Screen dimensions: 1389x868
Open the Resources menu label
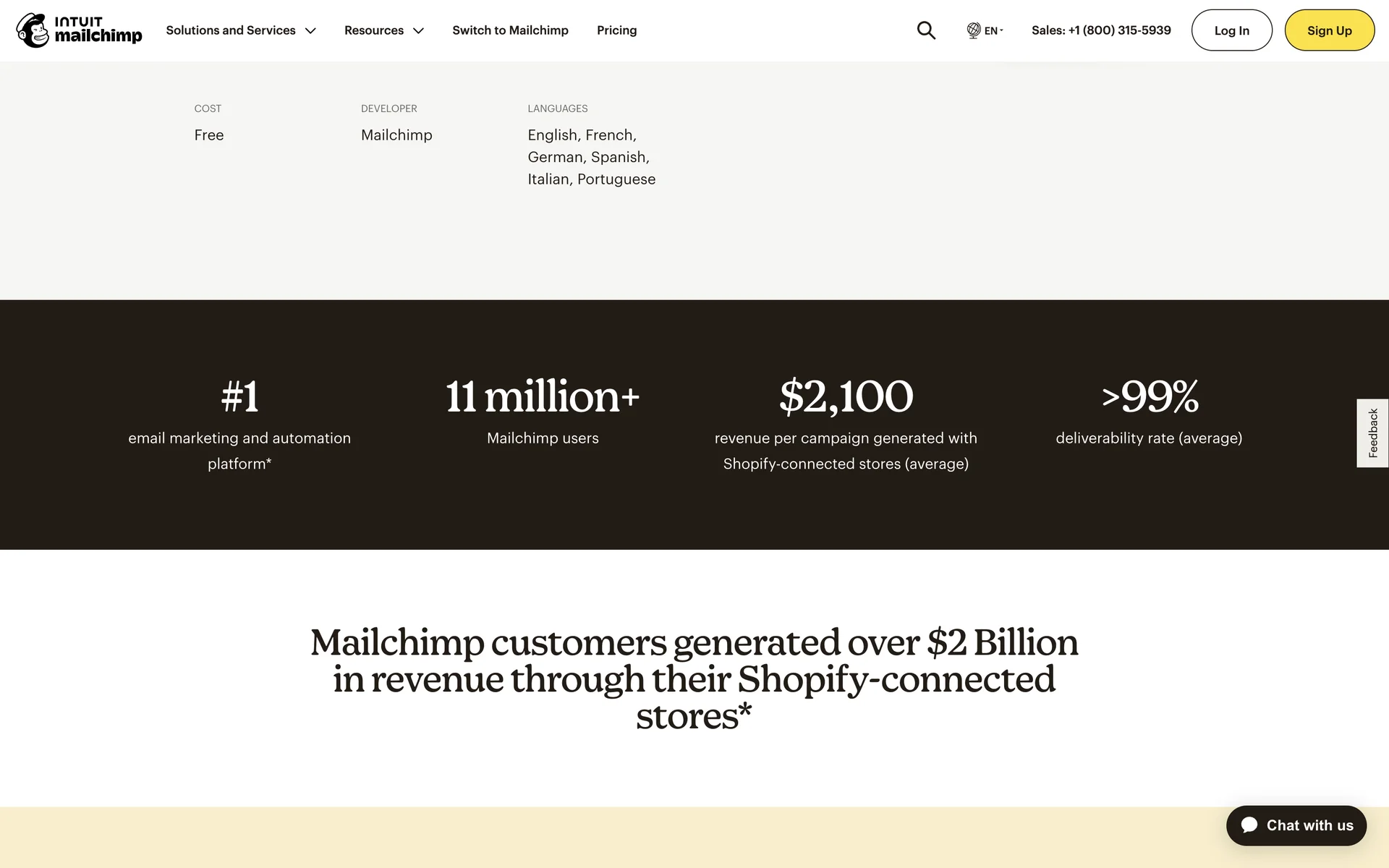point(373,30)
